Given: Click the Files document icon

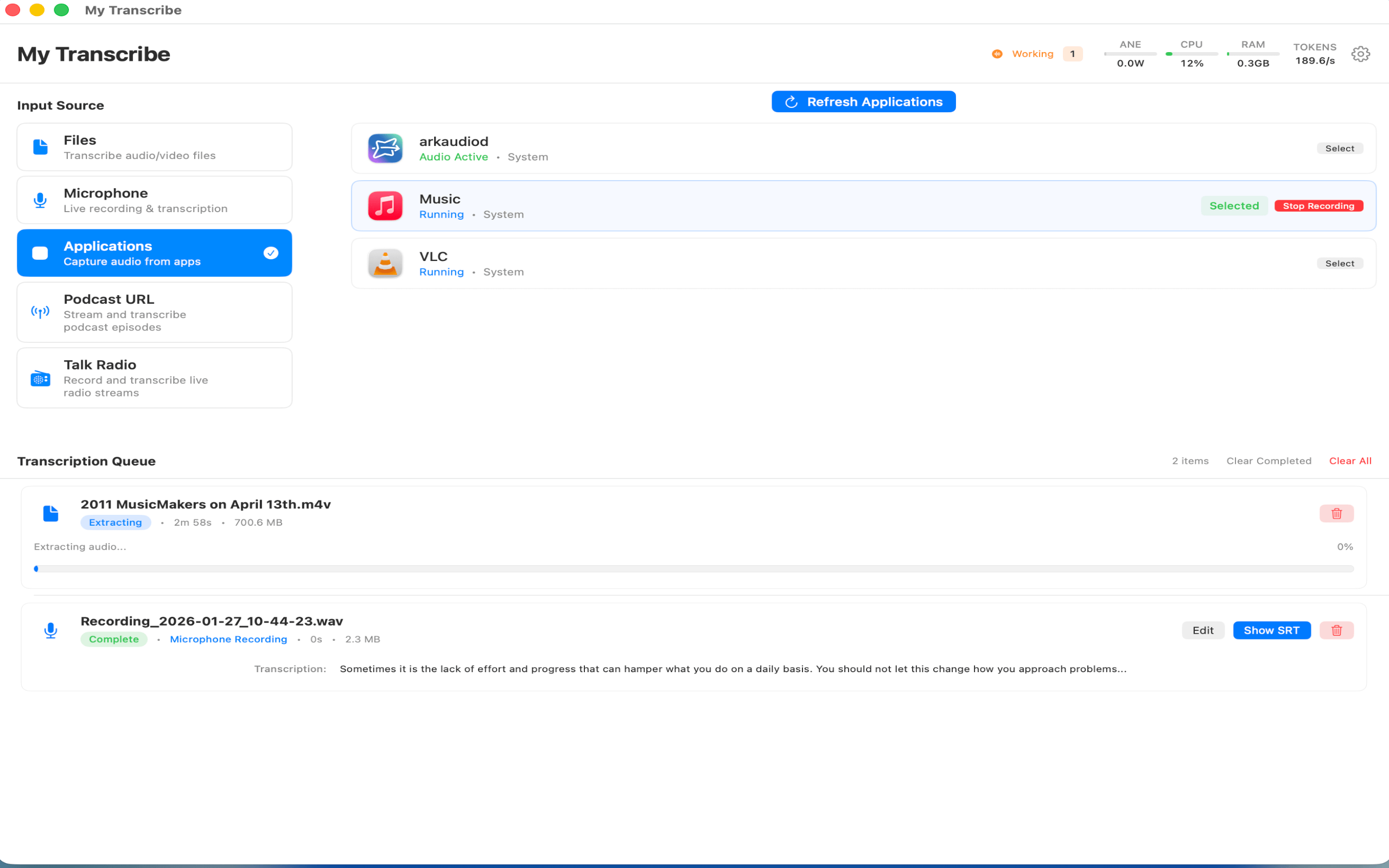Looking at the screenshot, I should click(x=40, y=147).
